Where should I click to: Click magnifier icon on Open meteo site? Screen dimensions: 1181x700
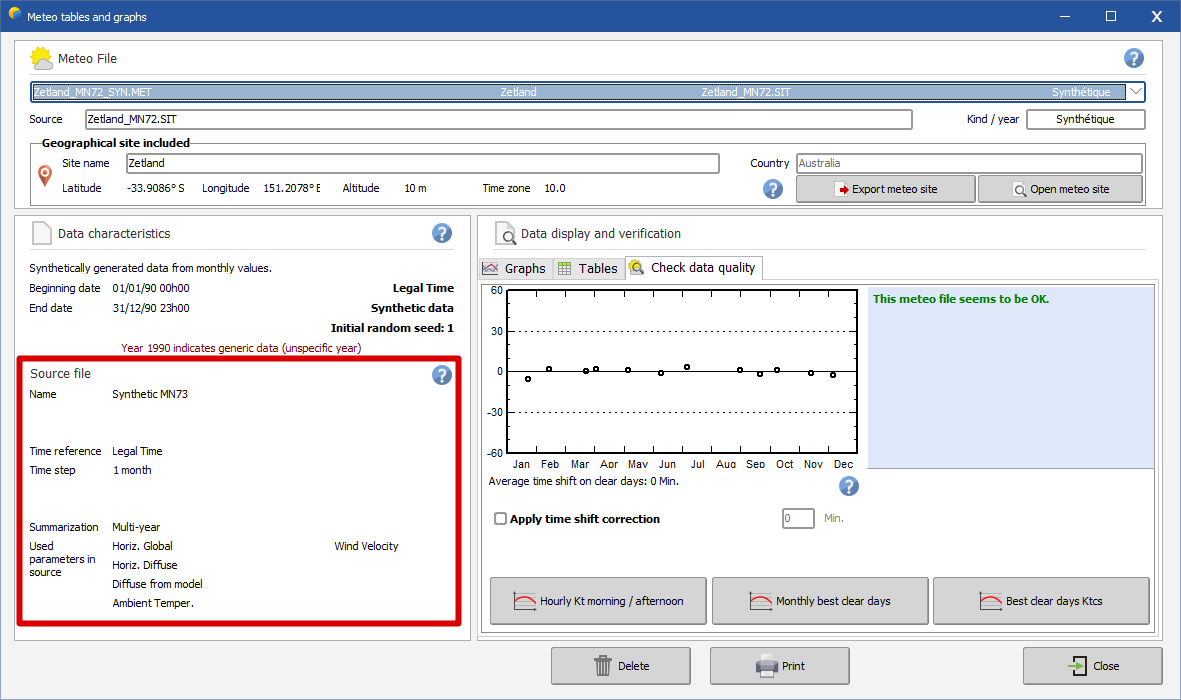coord(1020,190)
